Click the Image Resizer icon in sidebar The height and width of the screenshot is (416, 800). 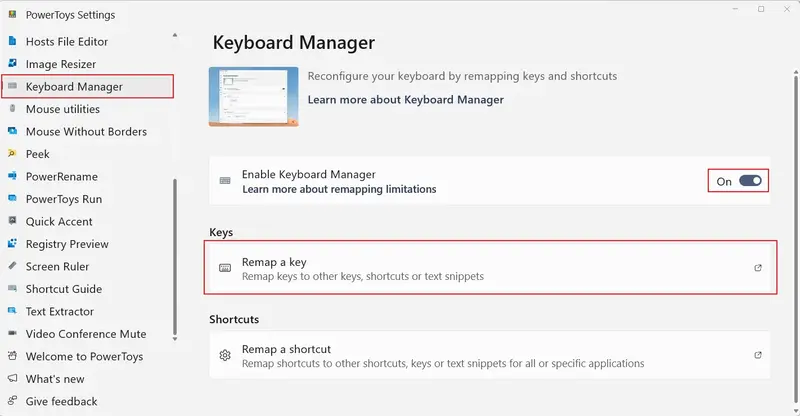[x=13, y=64]
